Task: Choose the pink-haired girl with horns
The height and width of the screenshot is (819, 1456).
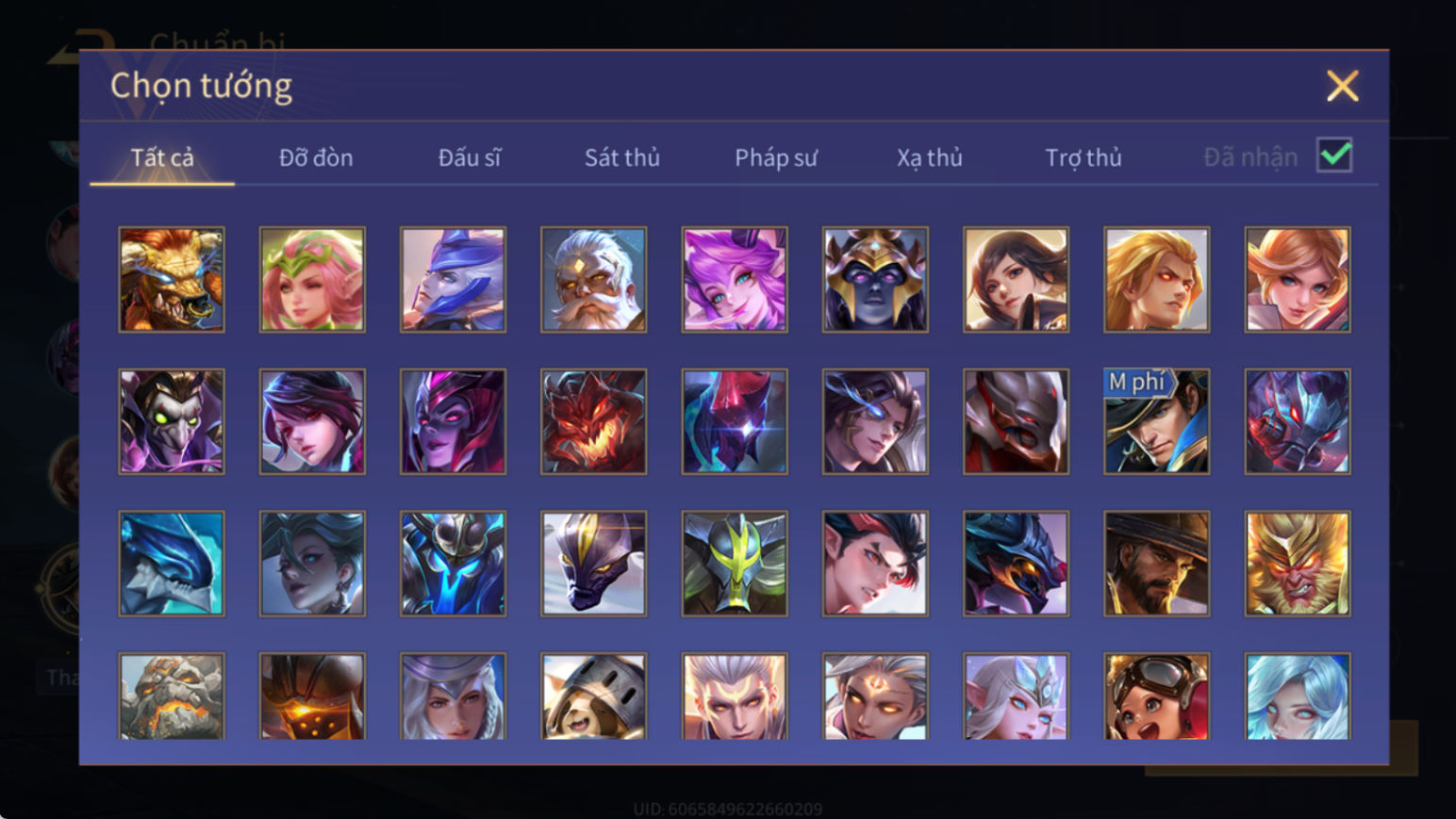Action: [x=735, y=279]
